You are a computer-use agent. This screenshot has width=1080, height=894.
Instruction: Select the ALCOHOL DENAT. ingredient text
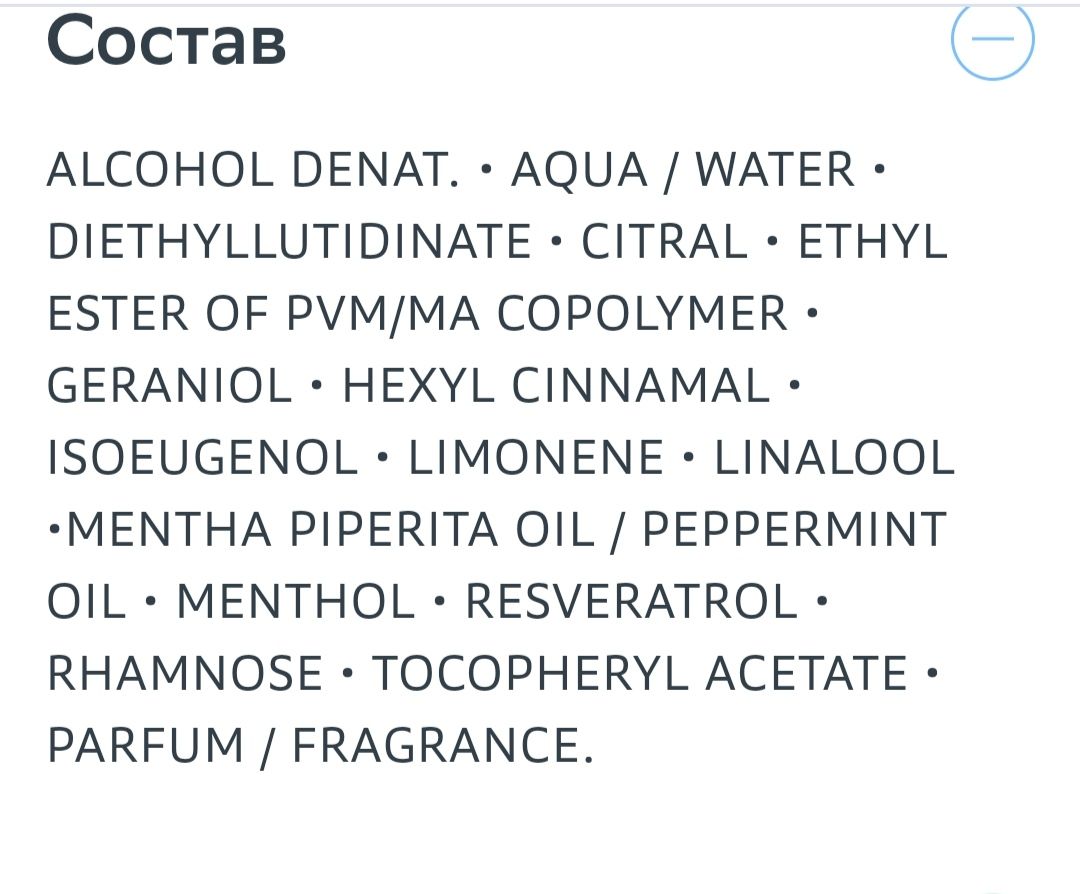pos(253,169)
